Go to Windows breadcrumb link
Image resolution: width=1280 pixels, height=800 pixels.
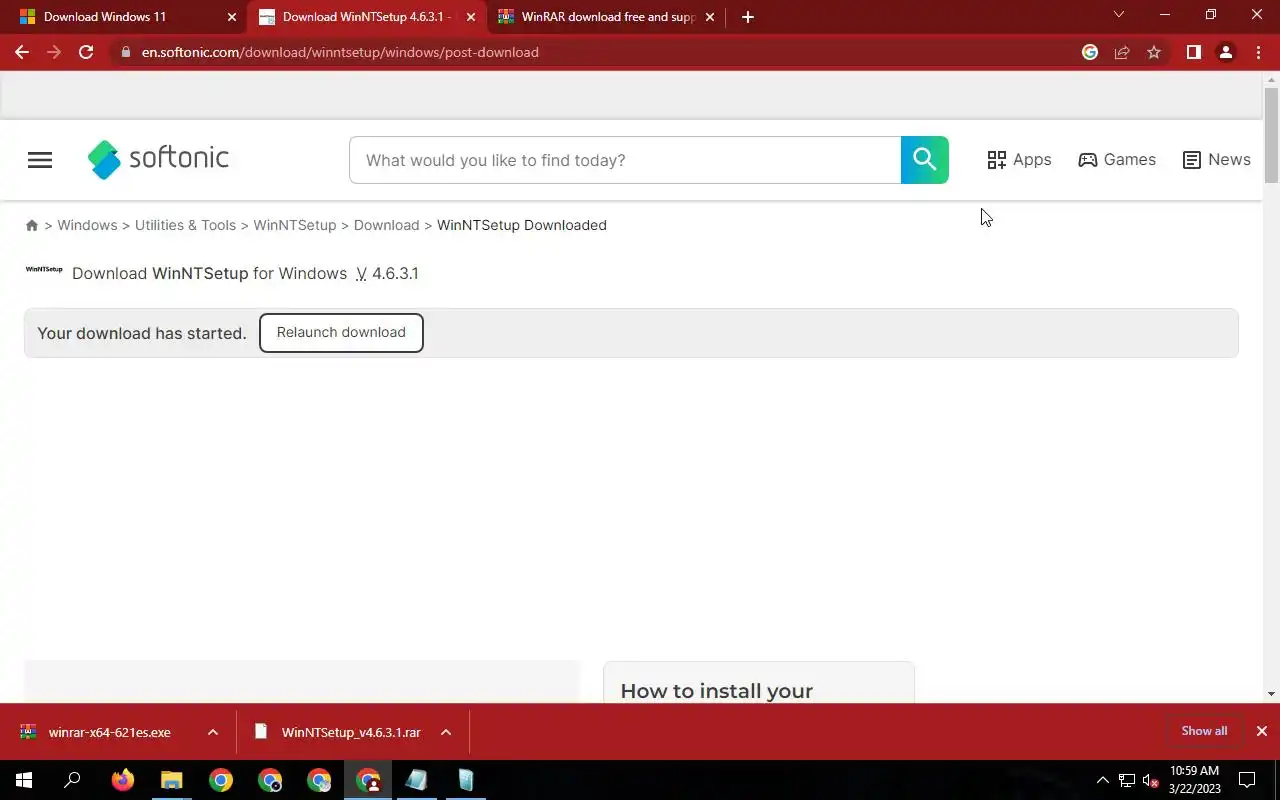coord(87,225)
